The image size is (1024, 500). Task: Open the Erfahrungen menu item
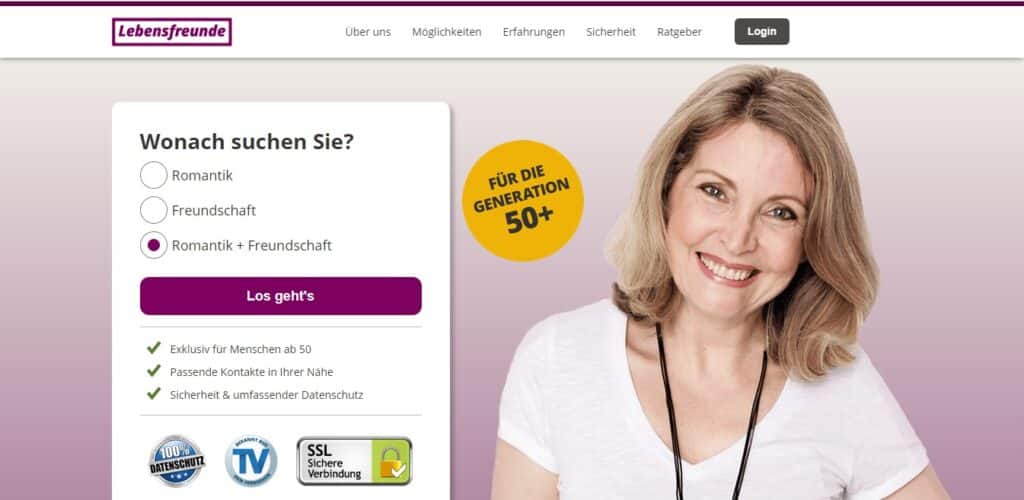[534, 32]
